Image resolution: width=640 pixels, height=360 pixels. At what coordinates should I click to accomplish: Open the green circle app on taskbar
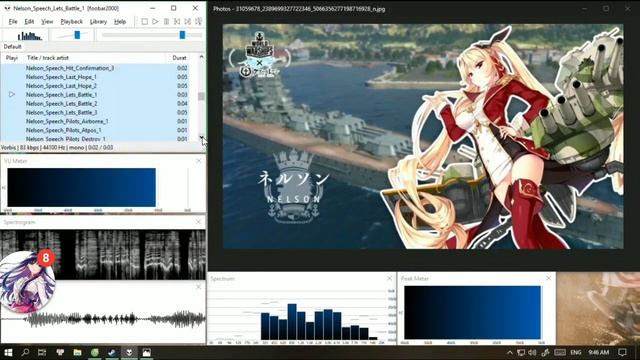point(95,352)
